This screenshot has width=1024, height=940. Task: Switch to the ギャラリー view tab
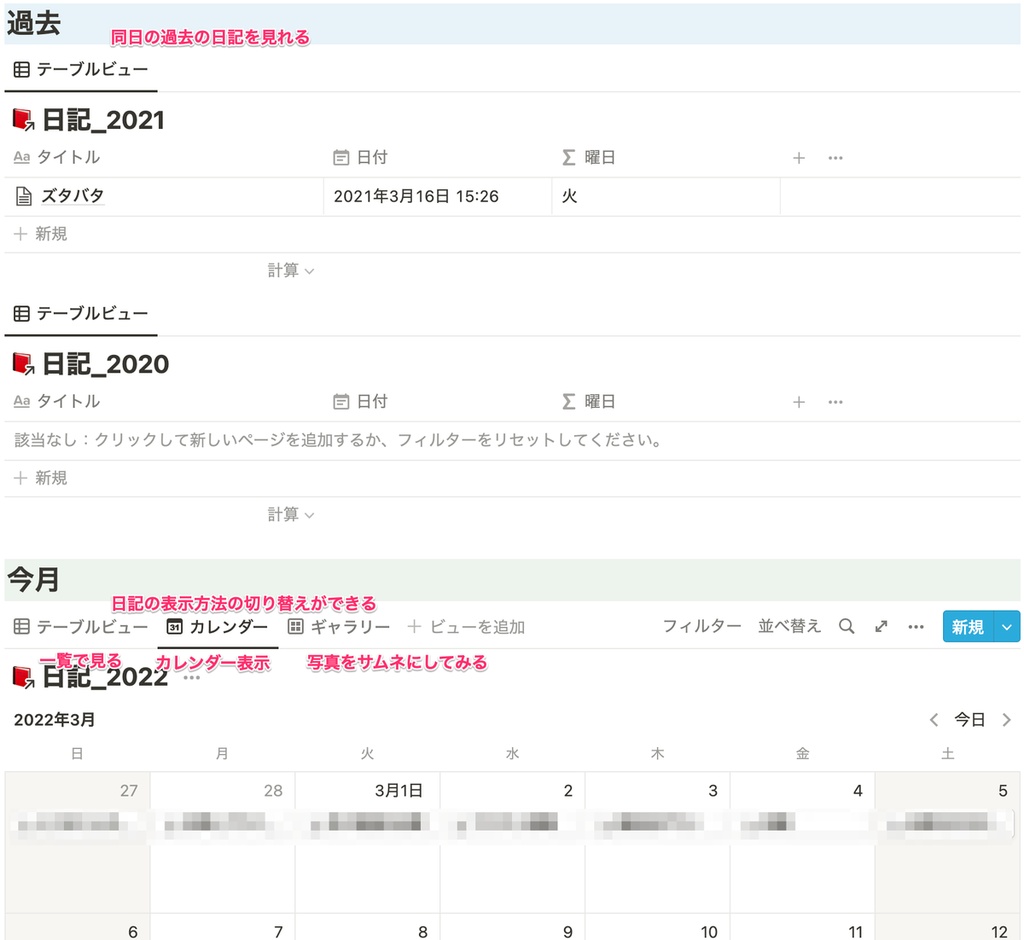(339, 626)
